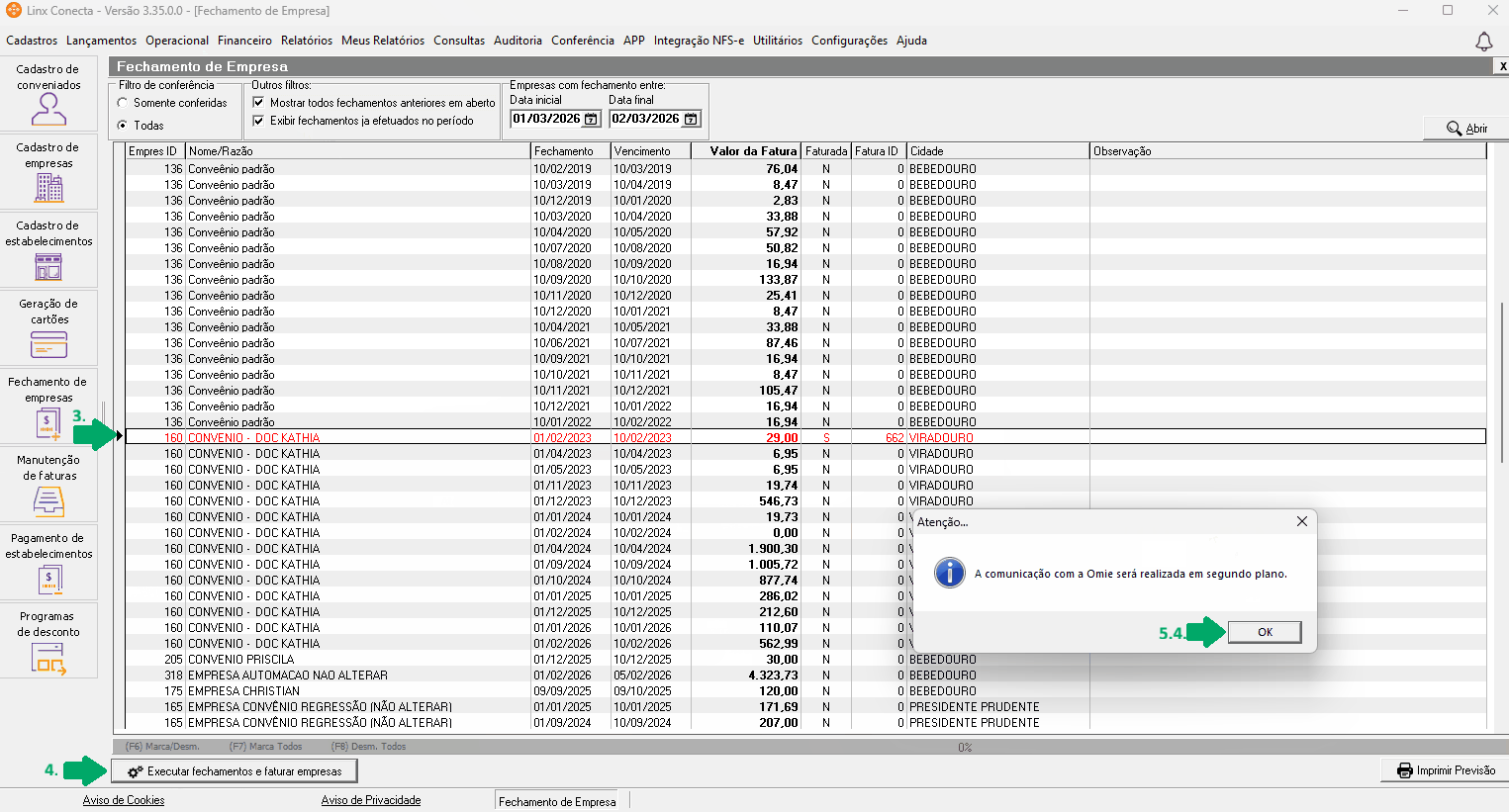
Task: Open Fechamento de empresas sidebar icon
Action: click(48, 422)
